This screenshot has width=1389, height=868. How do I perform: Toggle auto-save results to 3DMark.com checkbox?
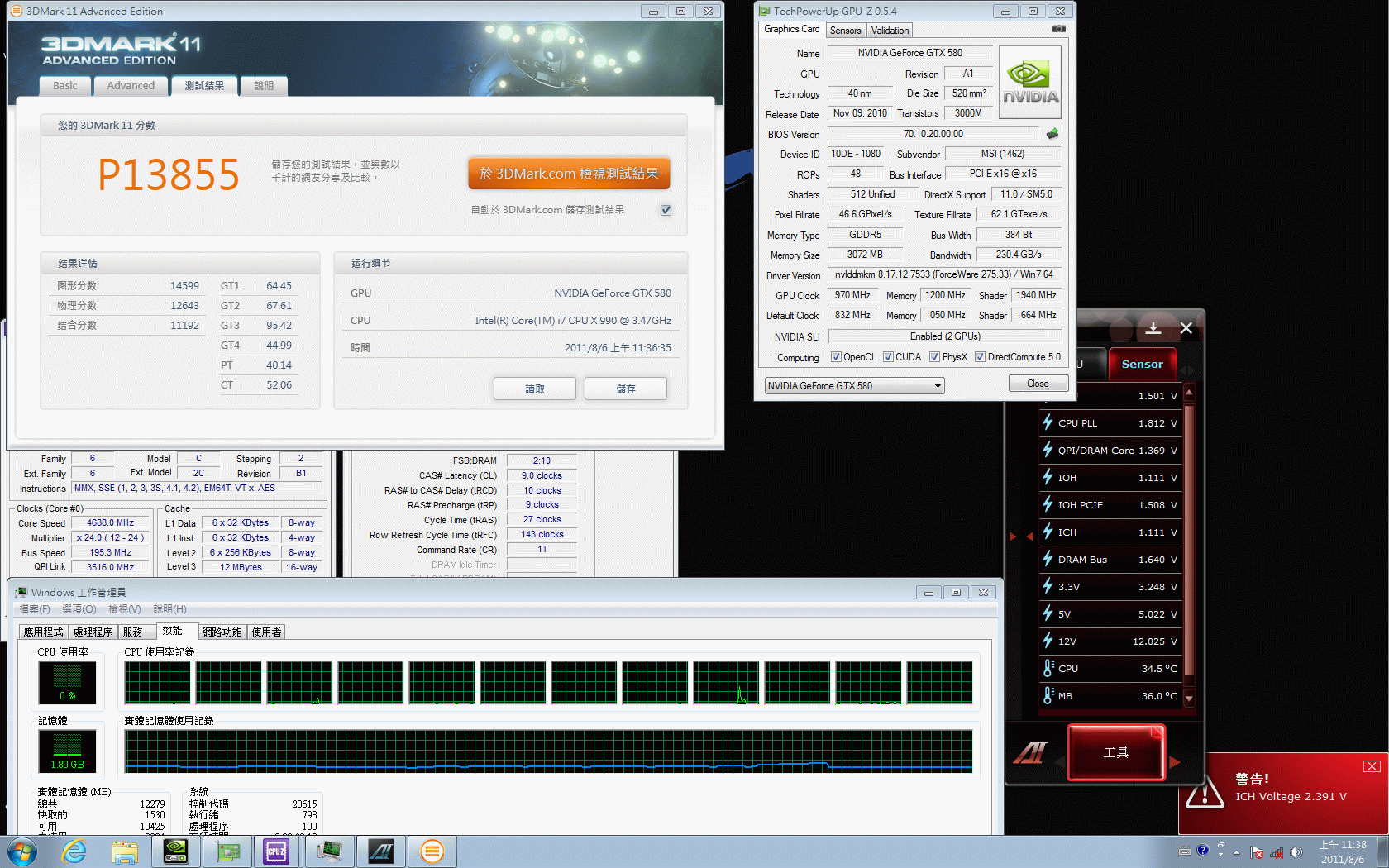(x=666, y=210)
